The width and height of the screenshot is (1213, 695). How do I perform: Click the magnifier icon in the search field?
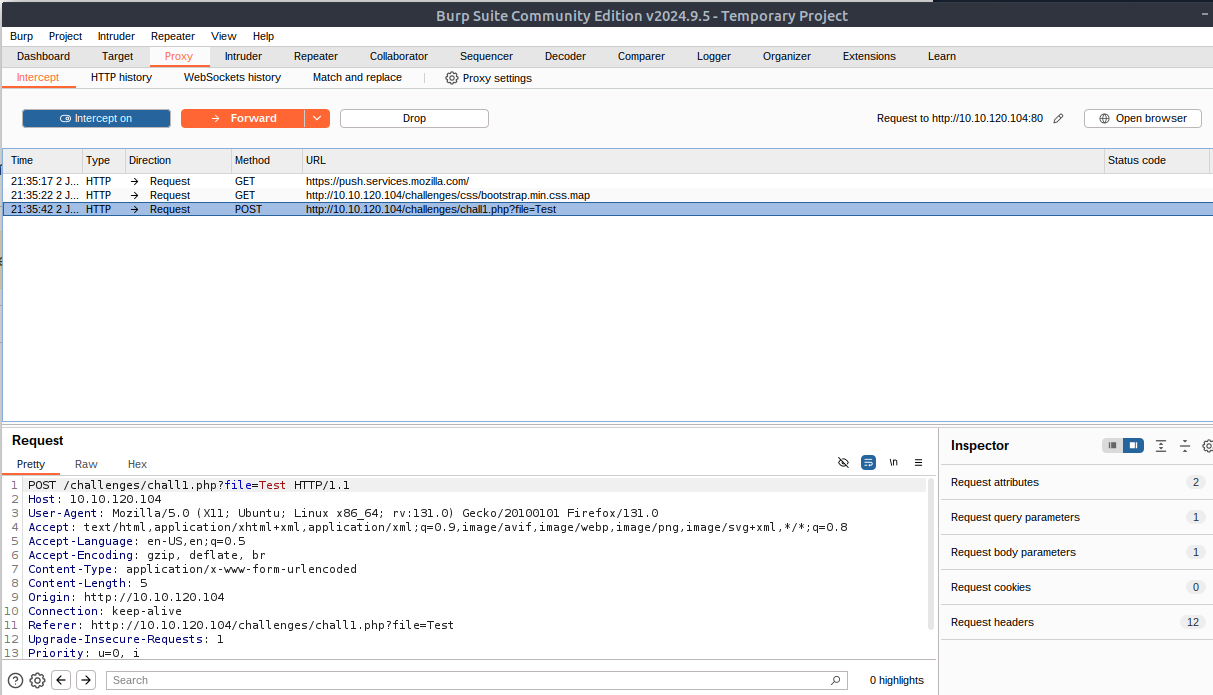[x=836, y=680]
